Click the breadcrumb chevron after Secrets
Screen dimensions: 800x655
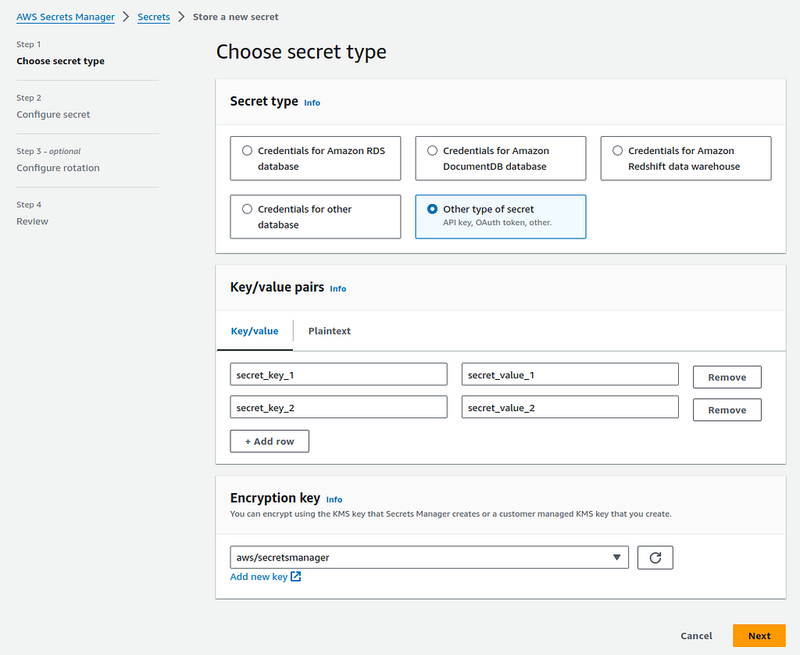[x=181, y=17]
